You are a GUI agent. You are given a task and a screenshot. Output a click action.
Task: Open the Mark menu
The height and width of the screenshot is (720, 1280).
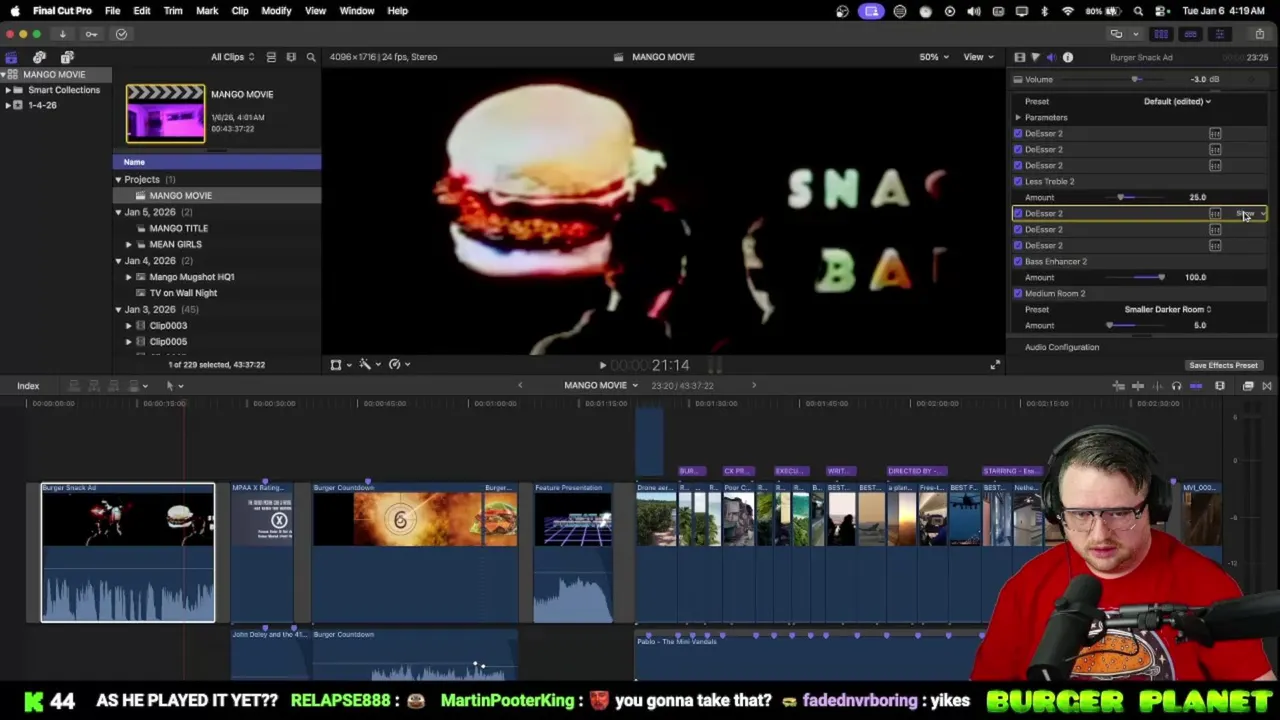[207, 11]
